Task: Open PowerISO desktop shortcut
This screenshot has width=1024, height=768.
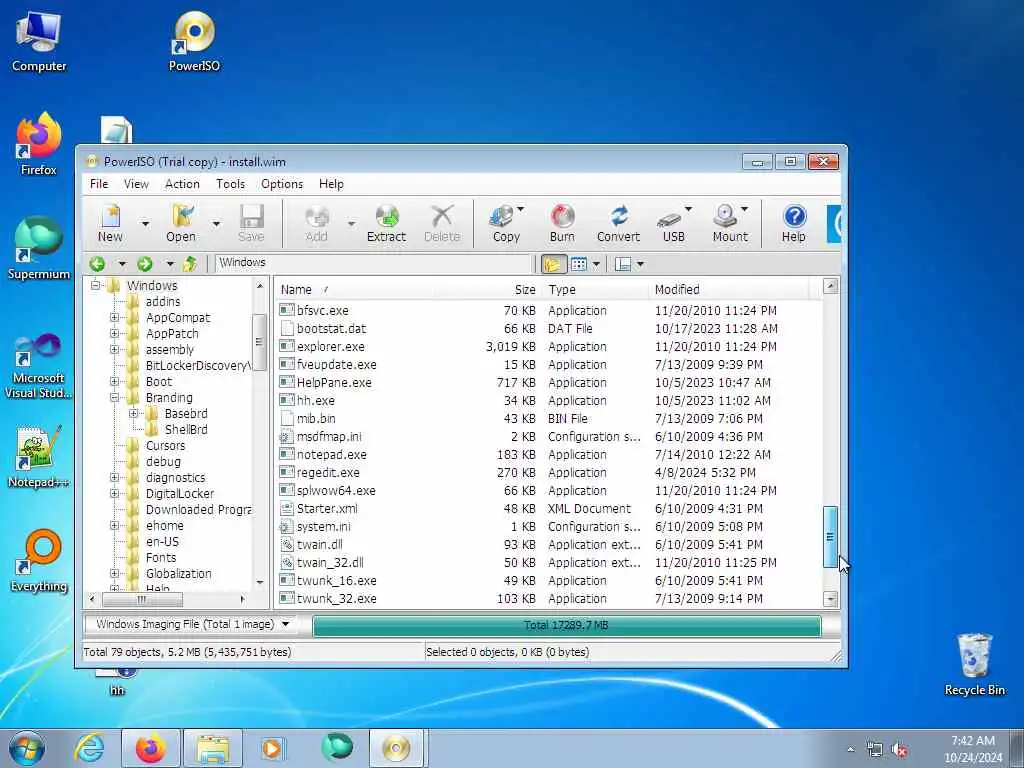Action: [x=194, y=41]
